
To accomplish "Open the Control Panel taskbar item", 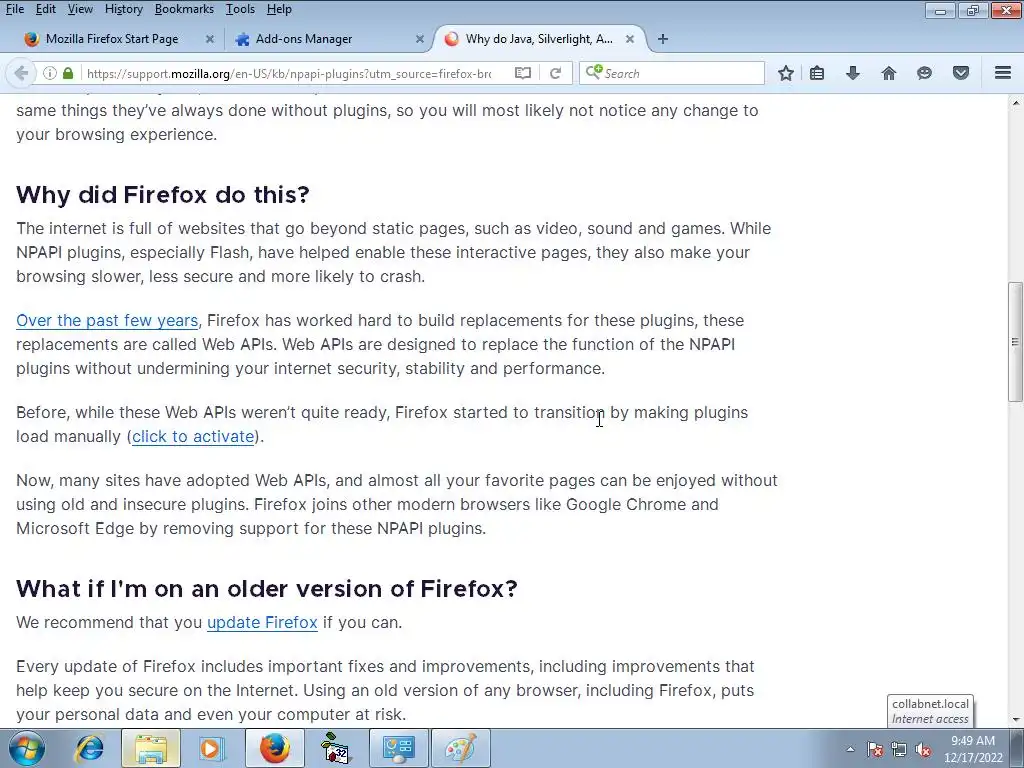I will [398, 748].
